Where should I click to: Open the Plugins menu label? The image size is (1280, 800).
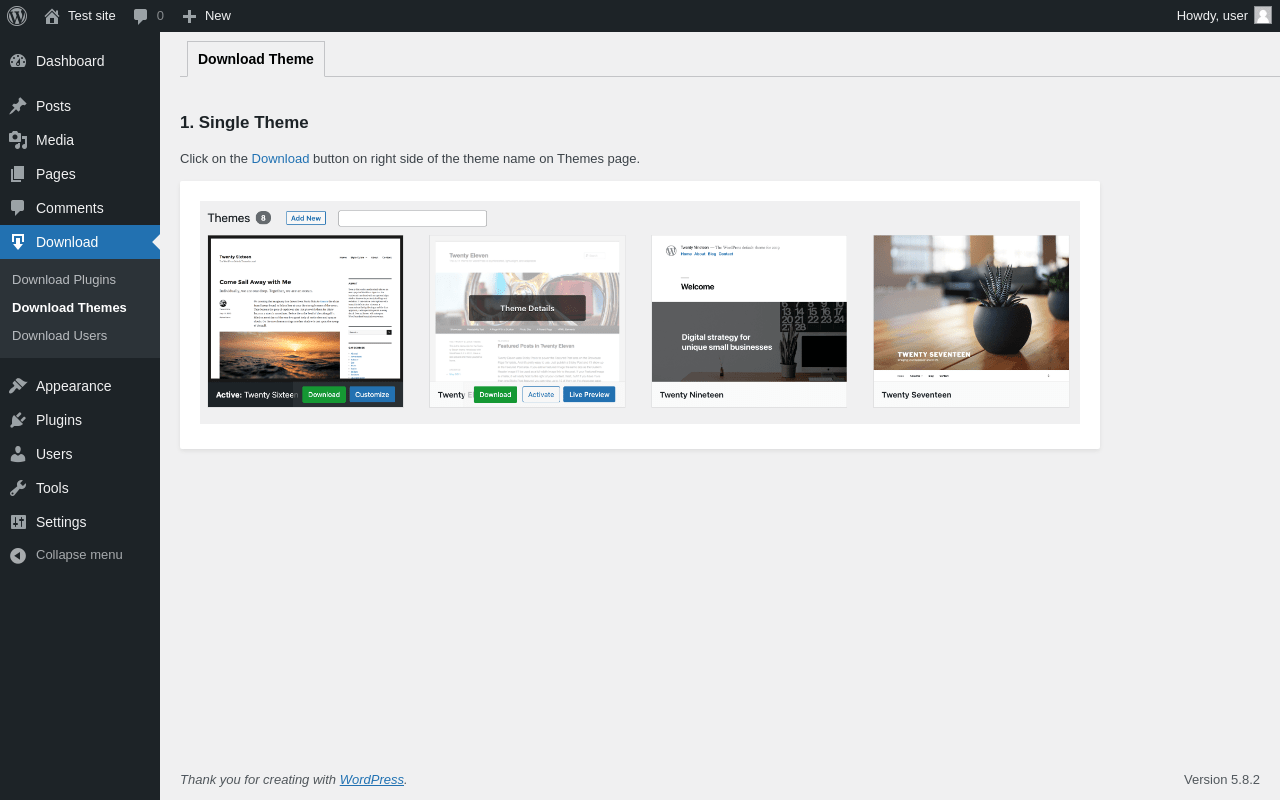(x=59, y=420)
